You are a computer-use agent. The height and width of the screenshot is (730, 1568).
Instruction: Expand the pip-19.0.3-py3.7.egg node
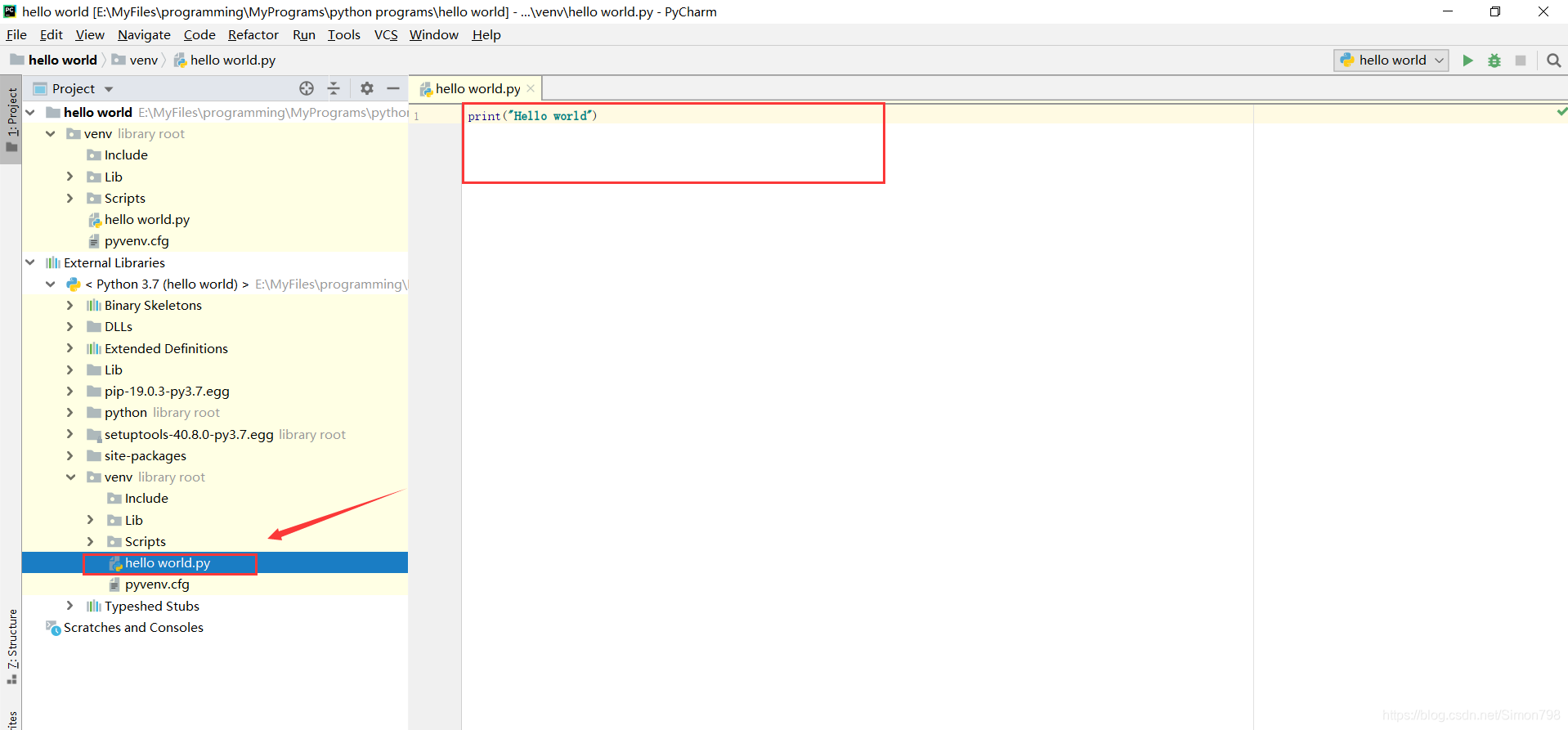[x=70, y=391]
